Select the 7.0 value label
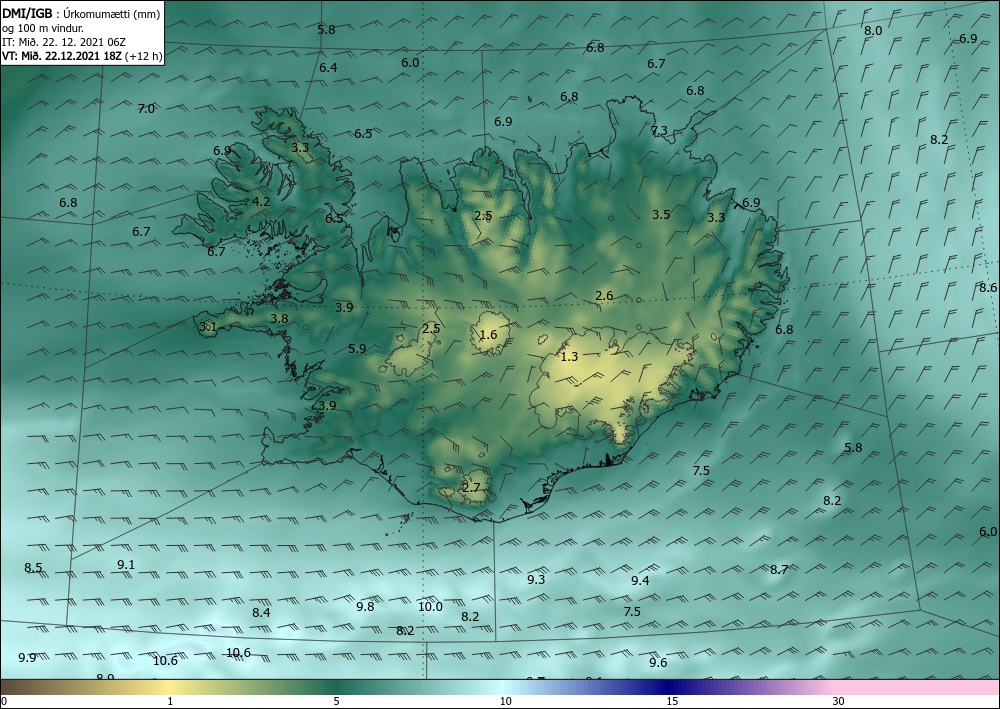 coord(146,109)
